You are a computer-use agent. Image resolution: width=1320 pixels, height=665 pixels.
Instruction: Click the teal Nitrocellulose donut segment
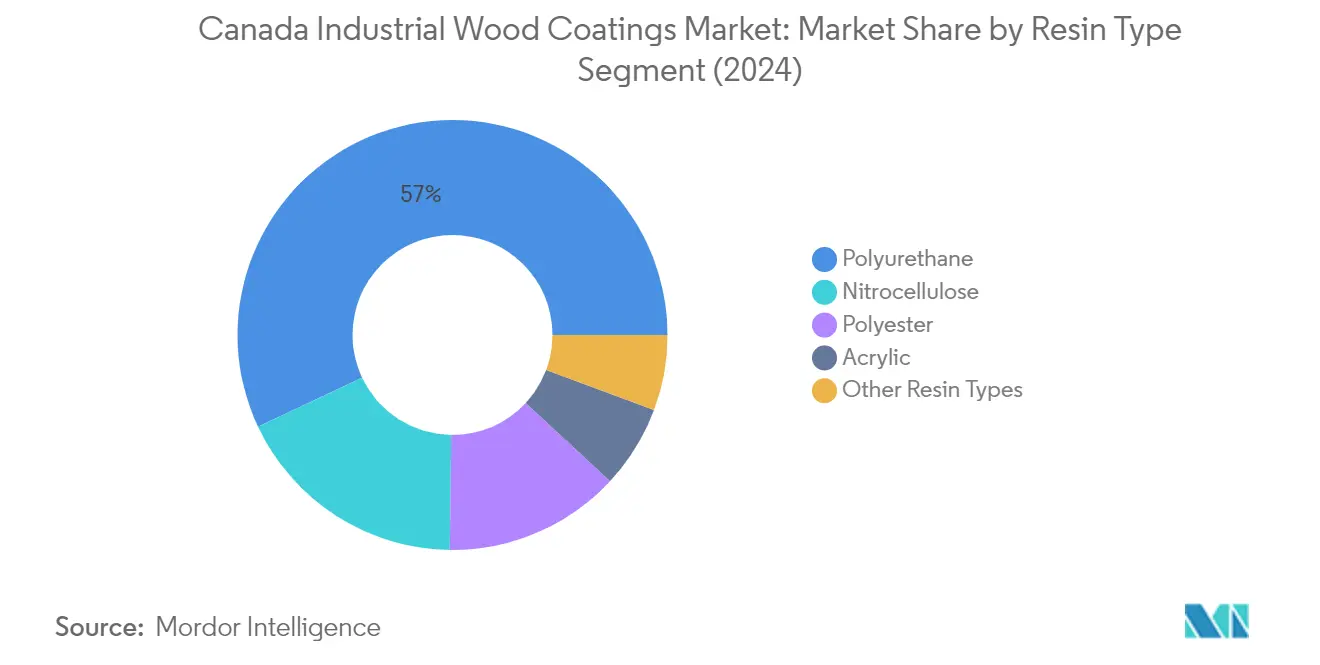coord(362,470)
